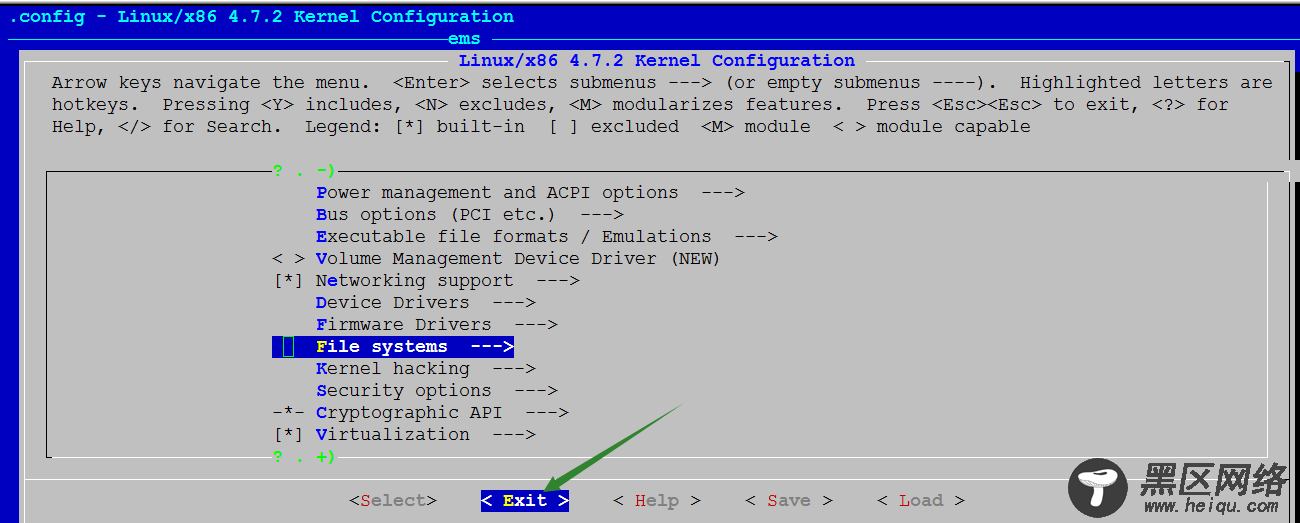
Task: Open Power management and ACPI options submenu
Action: click(530, 193)
